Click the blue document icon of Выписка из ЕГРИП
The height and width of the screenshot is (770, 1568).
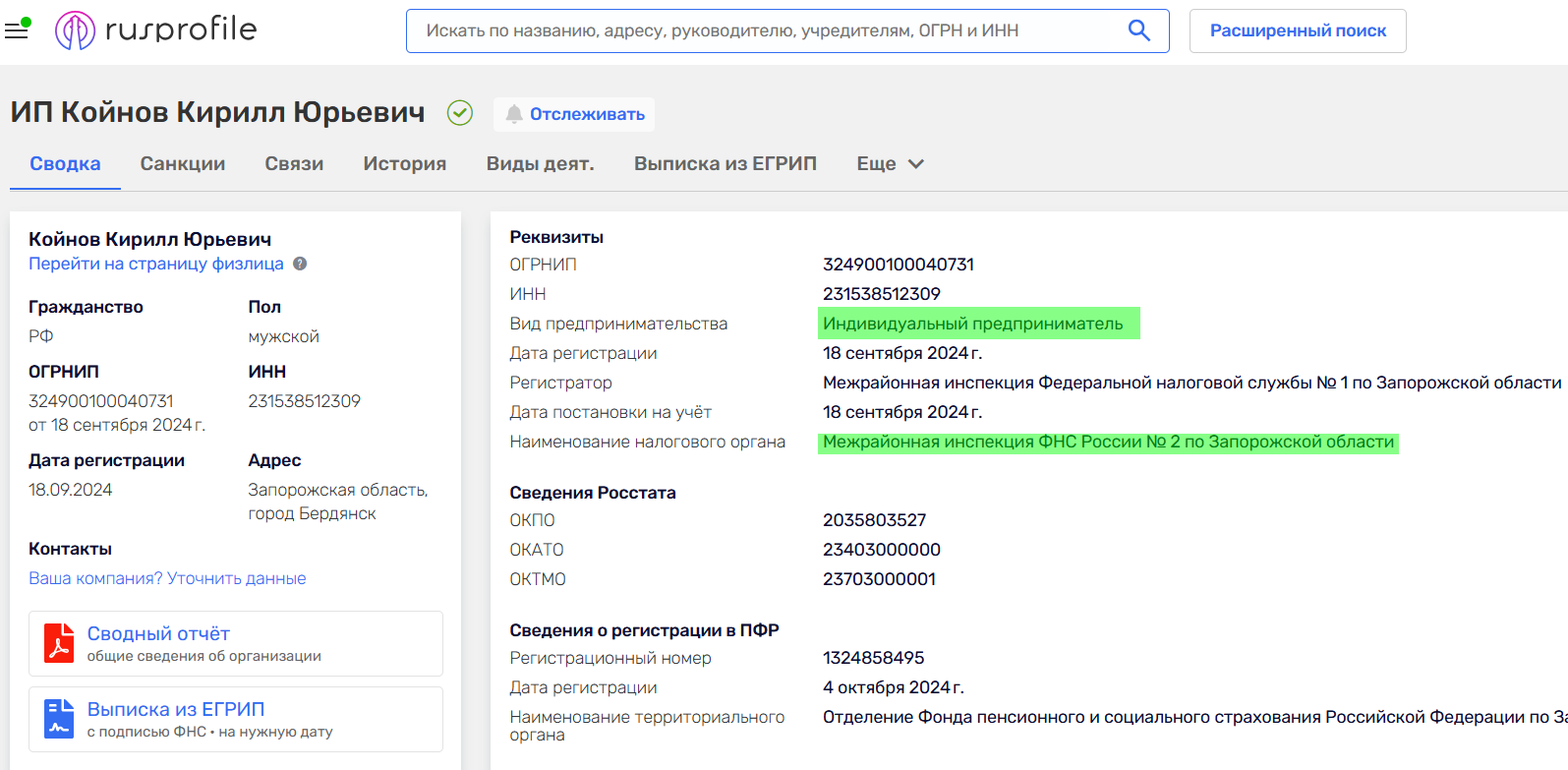click(59, 719)
